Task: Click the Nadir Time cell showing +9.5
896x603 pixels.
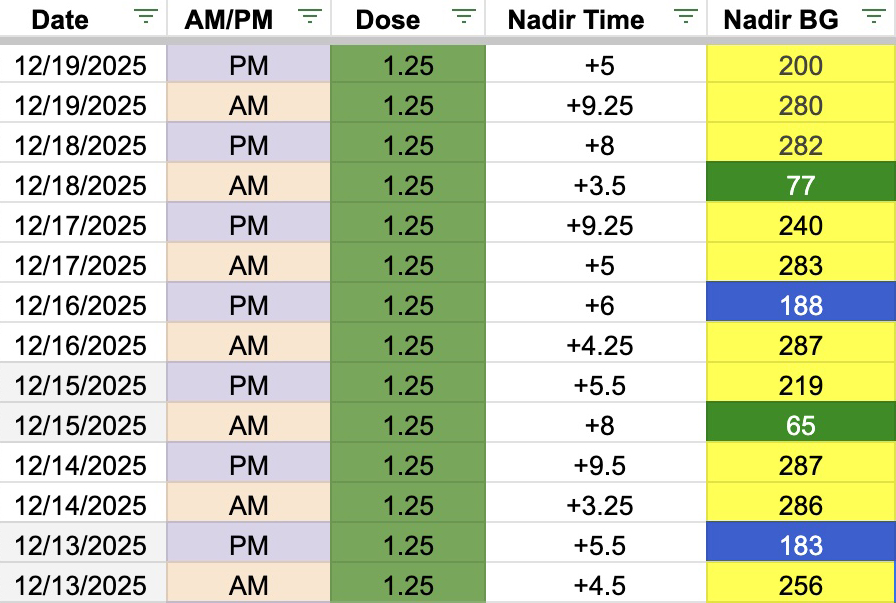Action: pos(596,466)
